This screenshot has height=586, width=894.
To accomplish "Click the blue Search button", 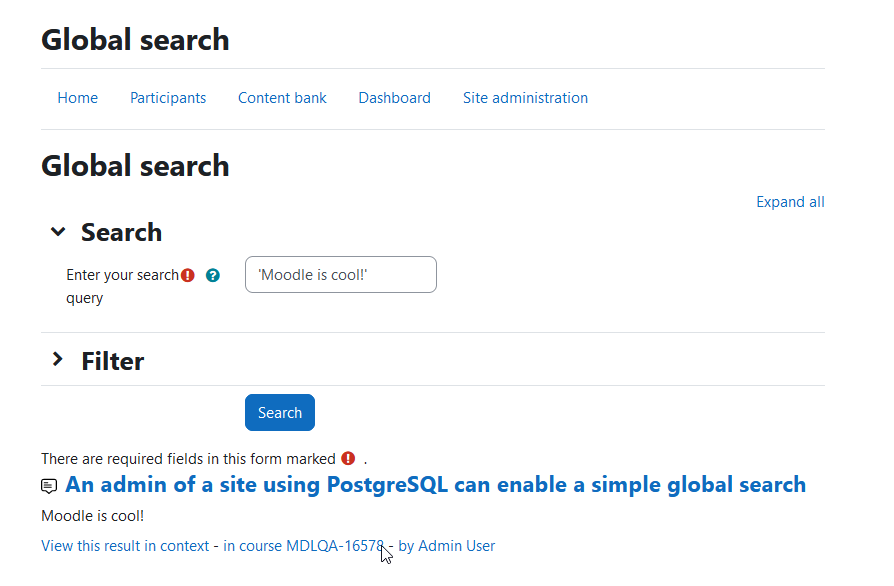I will 280,412.
